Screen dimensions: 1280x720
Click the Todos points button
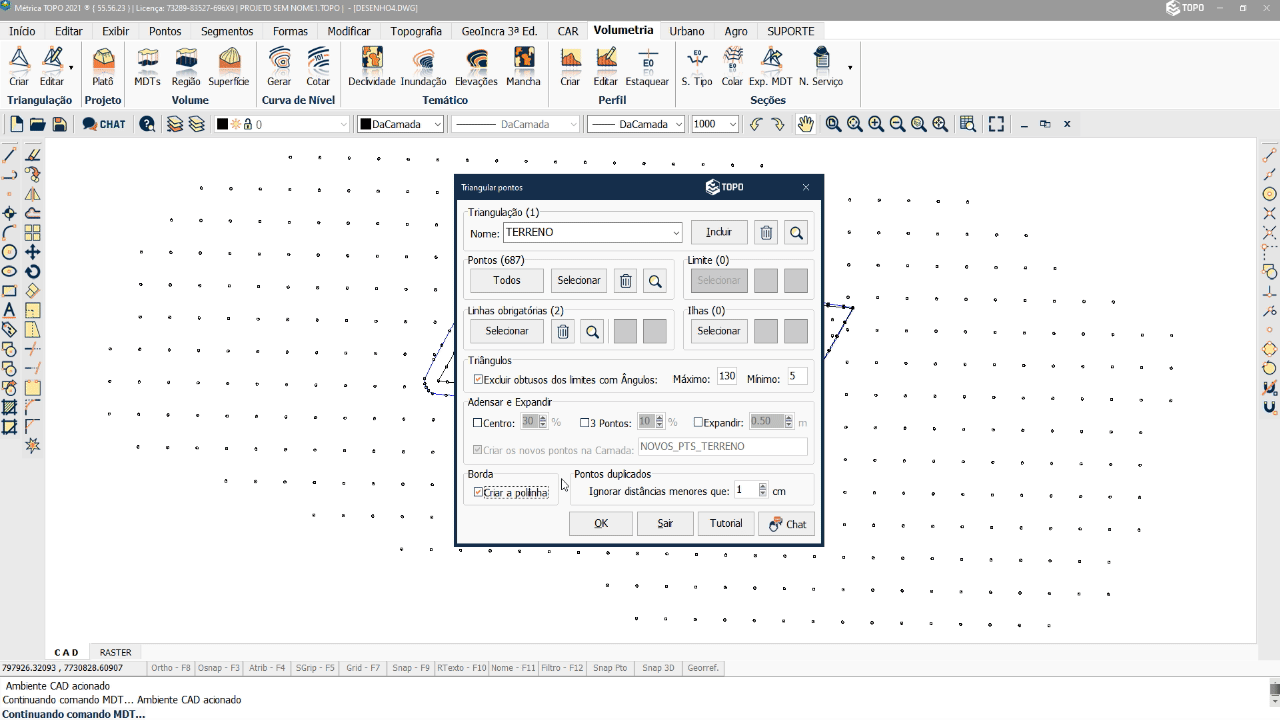[507, 281]
